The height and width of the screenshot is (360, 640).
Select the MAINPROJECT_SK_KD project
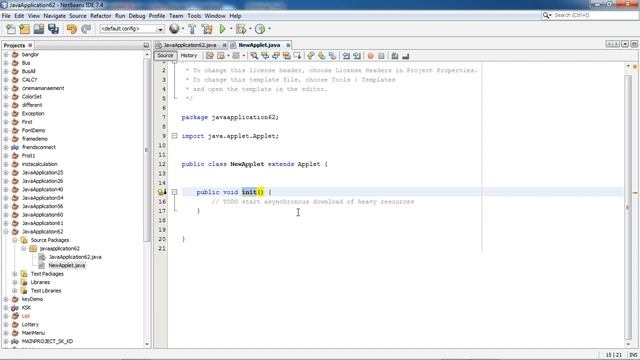pos(47,341)
